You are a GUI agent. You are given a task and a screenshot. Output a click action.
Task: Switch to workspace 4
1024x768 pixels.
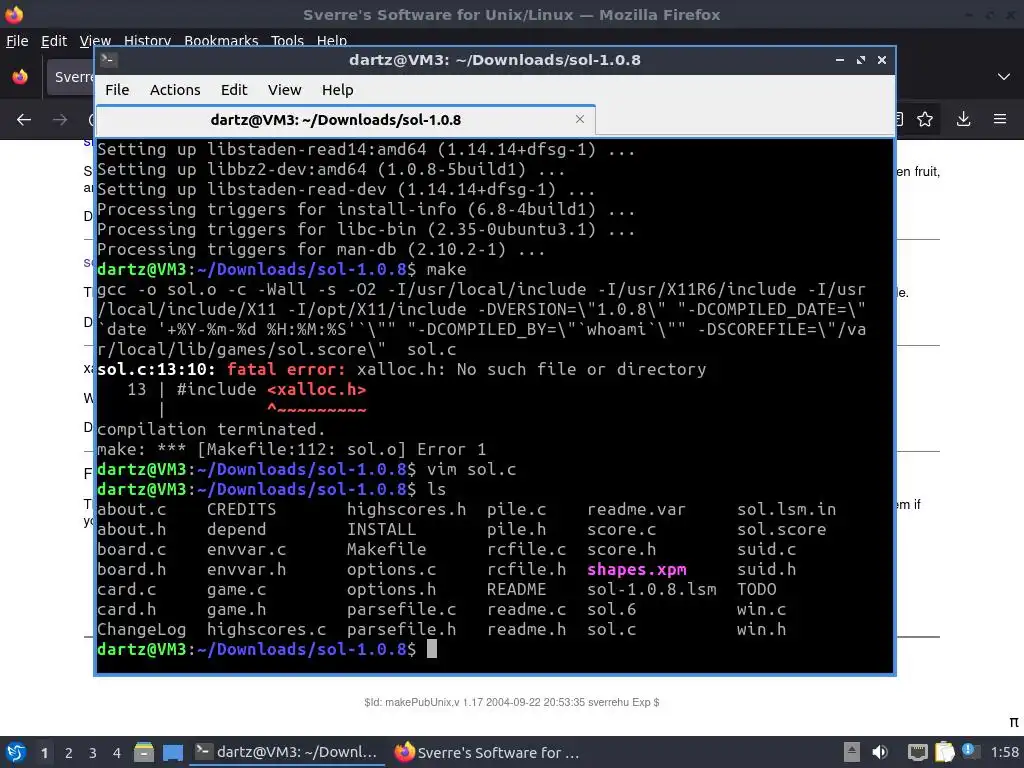tap(116, 753)
